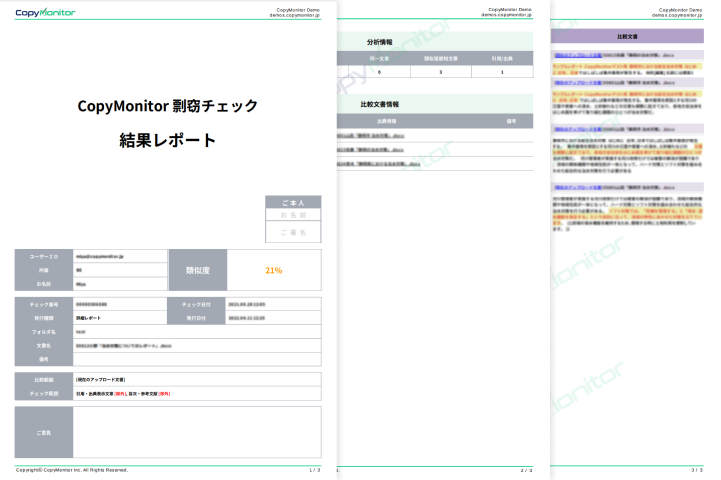Open the source link ending 'における治水対策」.docx'

tap(378, 164)
